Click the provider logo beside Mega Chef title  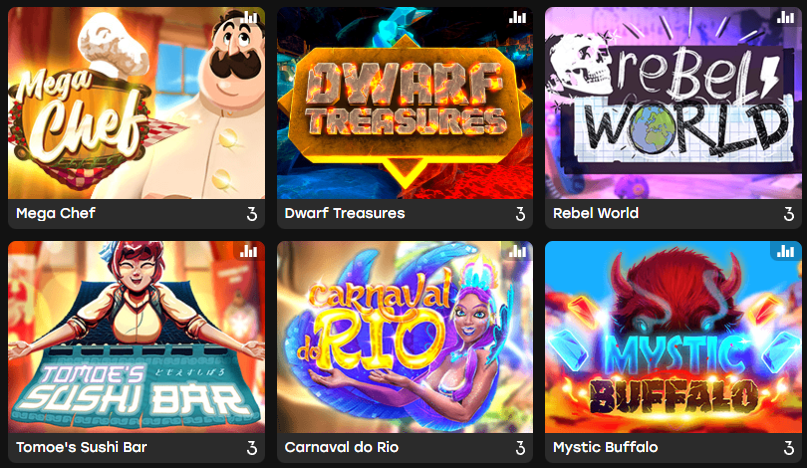252,214
